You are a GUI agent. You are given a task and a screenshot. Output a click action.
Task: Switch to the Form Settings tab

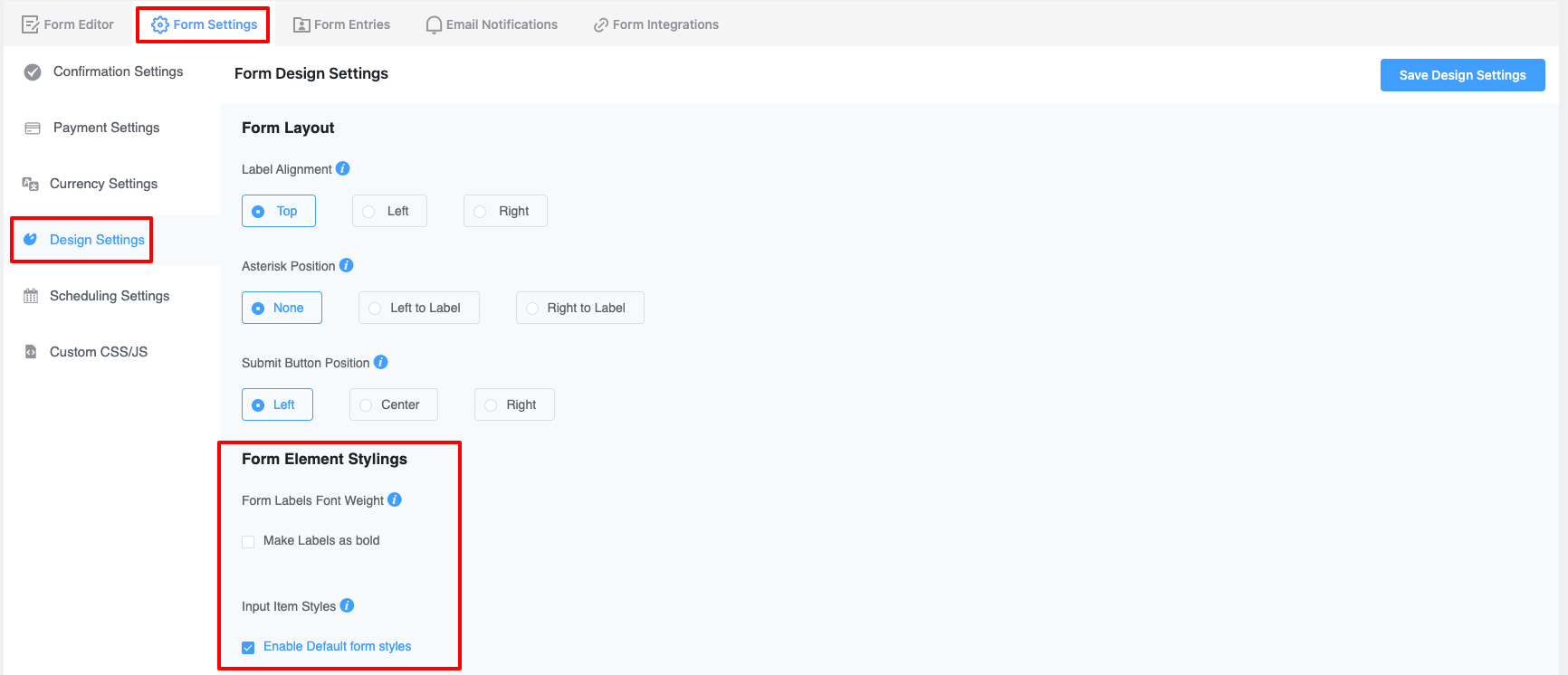coord(205,24)
